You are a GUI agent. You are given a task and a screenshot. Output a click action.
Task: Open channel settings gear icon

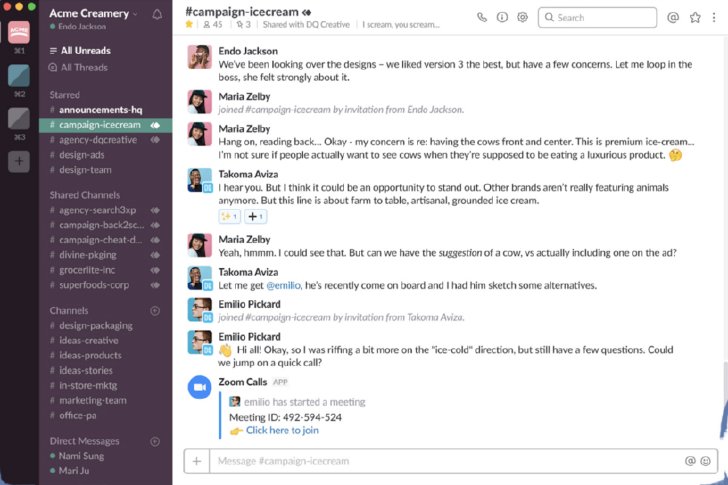click(x=522, y=18)
